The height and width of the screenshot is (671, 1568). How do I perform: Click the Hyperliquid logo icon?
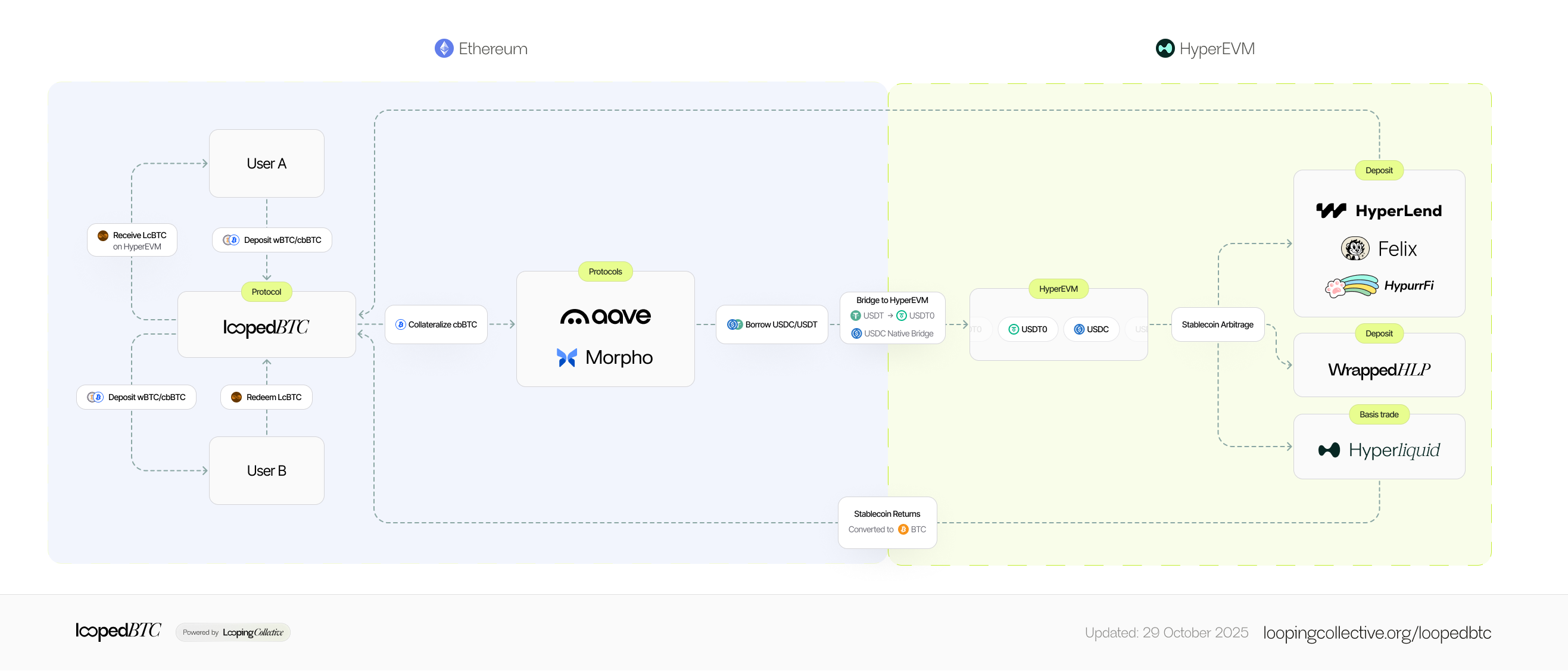pyautogui.click(x=1329, y=450)
